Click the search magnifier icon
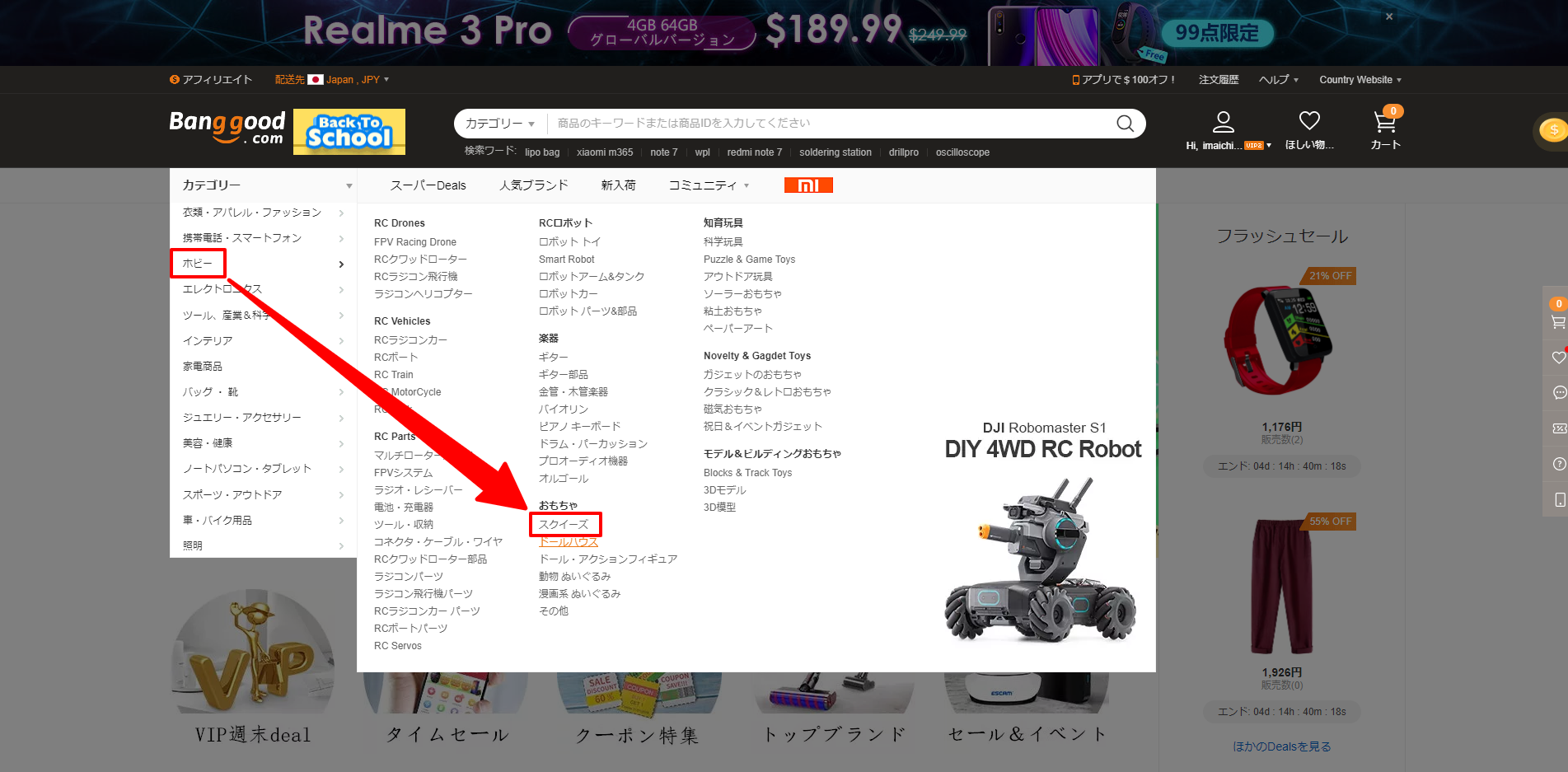The image size is (1568, 772). [x=1125, y=124]
